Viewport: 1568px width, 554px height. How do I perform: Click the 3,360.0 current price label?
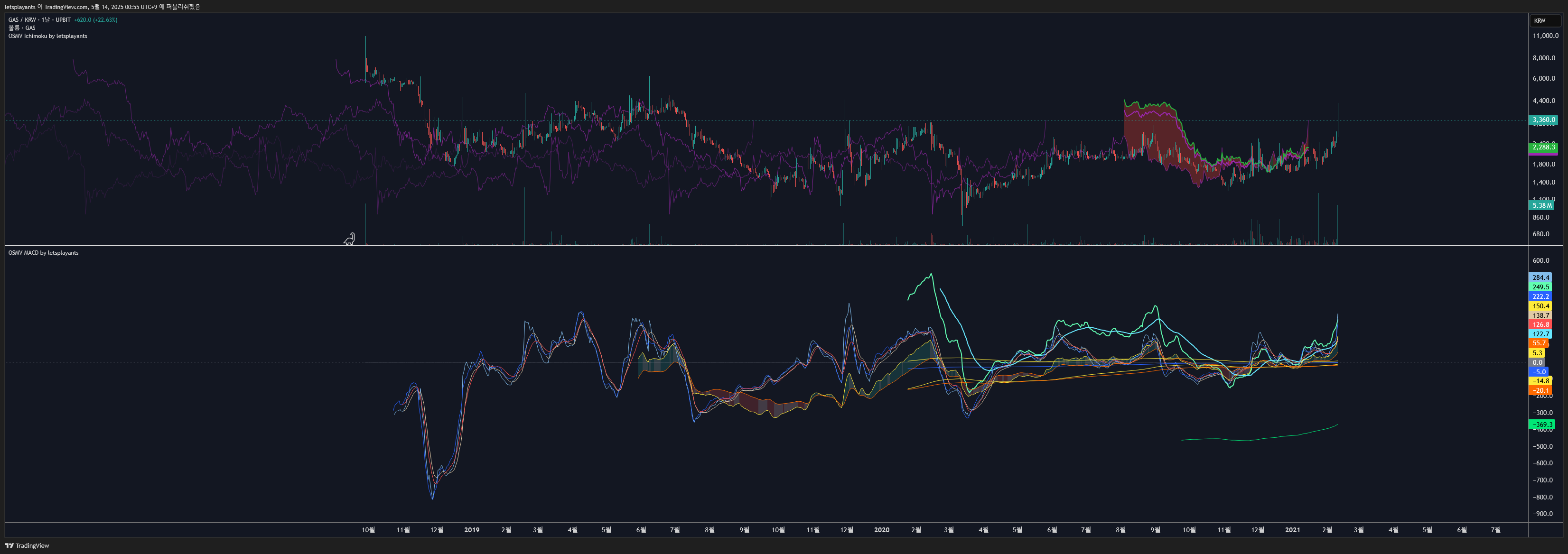tap(1543, 120)
